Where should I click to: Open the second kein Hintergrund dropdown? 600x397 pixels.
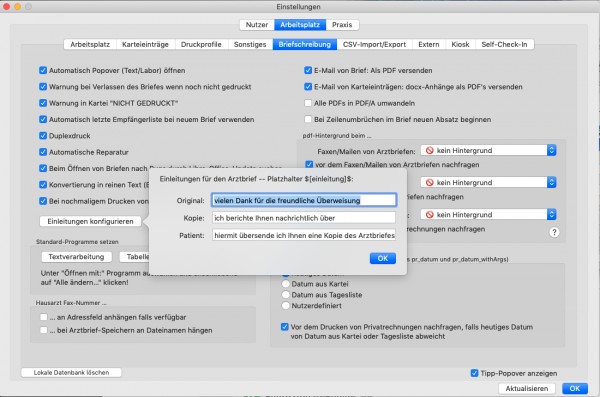click(488, 183)
